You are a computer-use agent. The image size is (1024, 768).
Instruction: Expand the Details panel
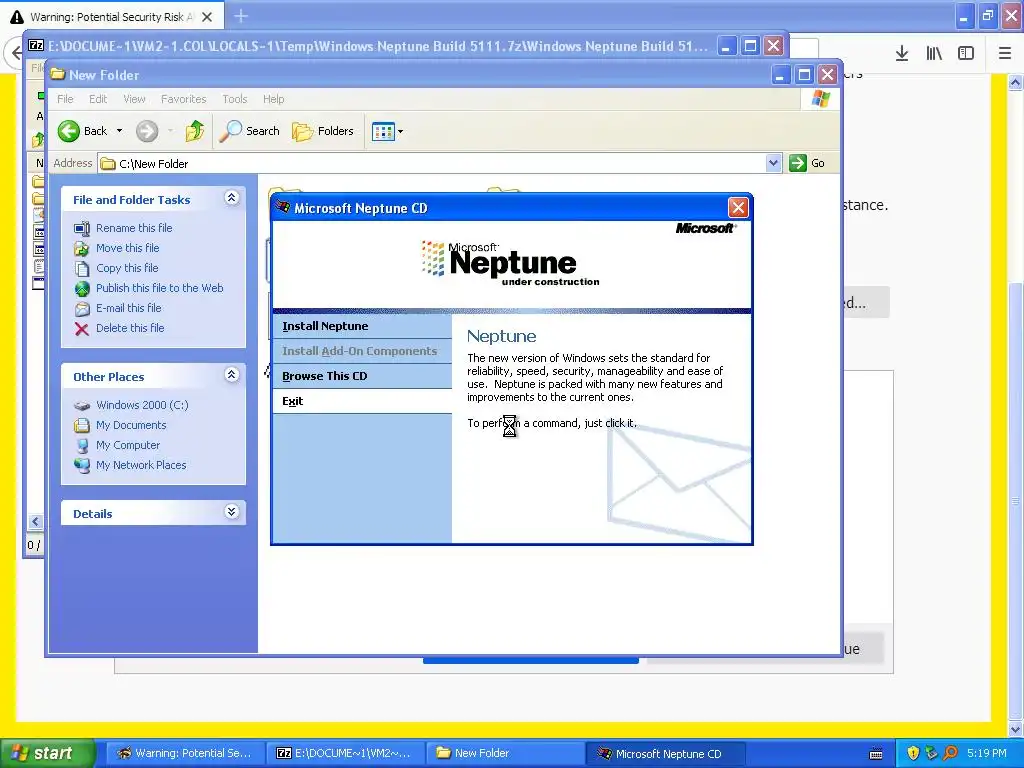click(232, 512)
